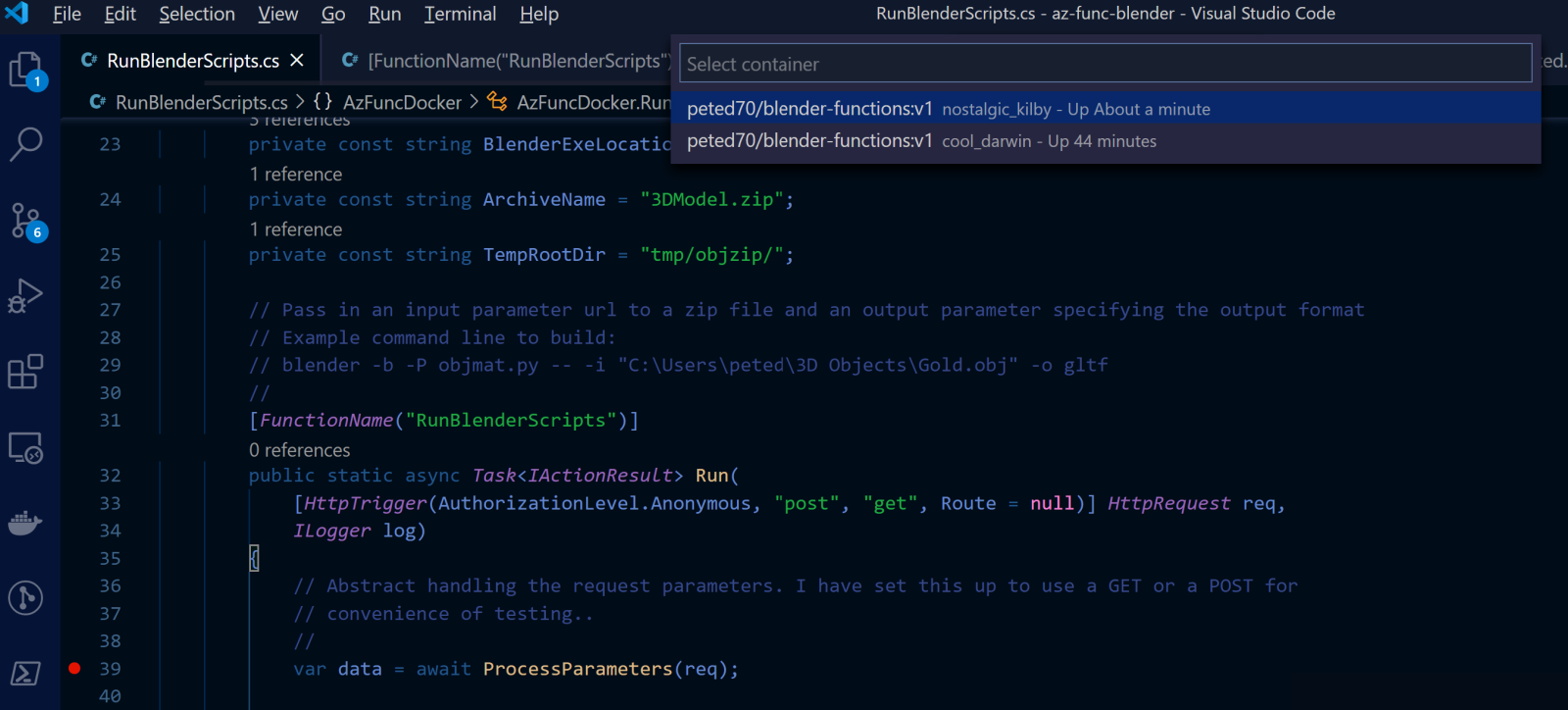Click AzFuncDocker.Run class breadcrumb
This screenshot has width=1568, height=710.
coord(593,102)
